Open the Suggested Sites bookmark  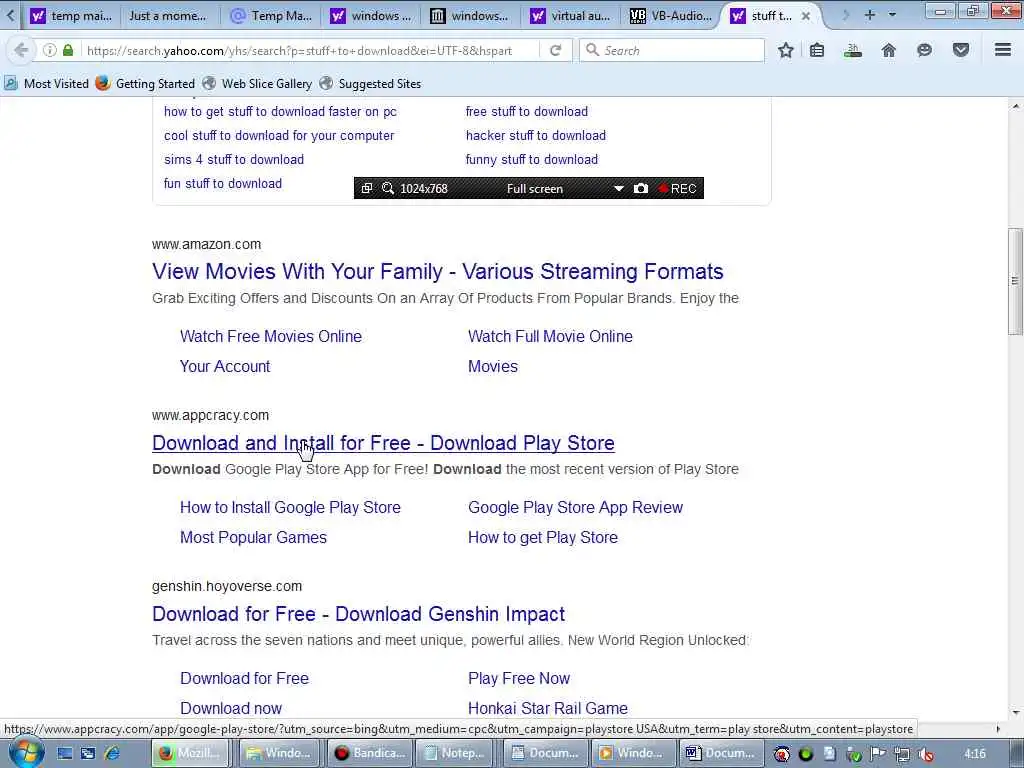click(370, 84)
